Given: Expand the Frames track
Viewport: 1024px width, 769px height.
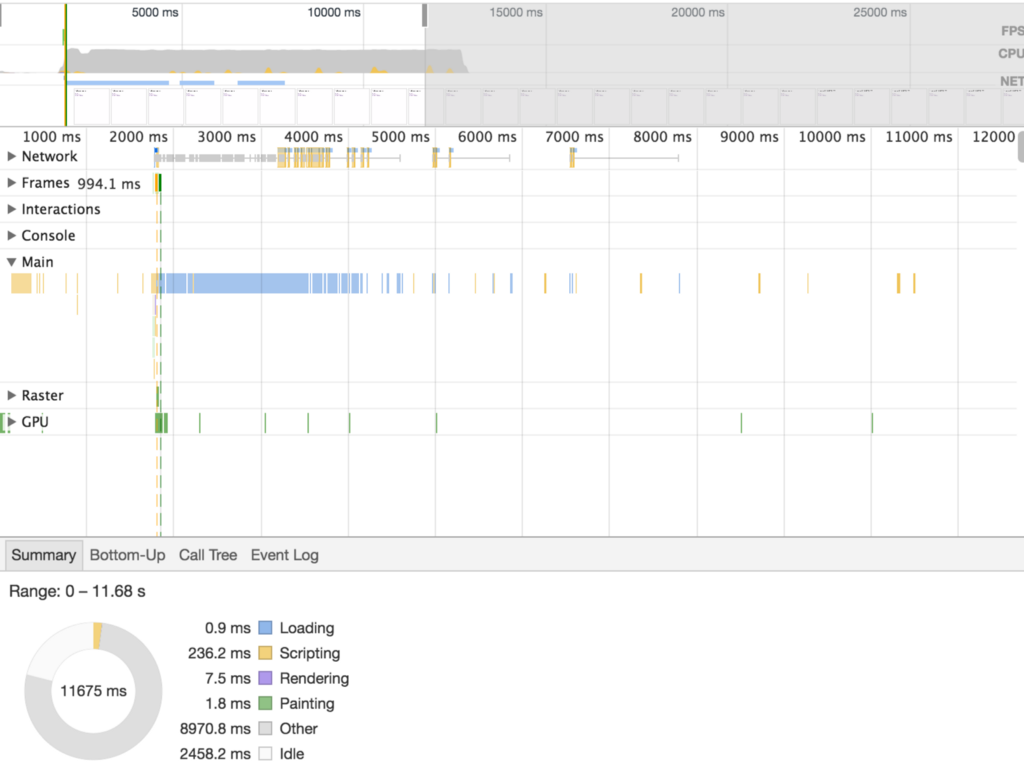Looking at the screenshot, I should (x=11, y=183).
